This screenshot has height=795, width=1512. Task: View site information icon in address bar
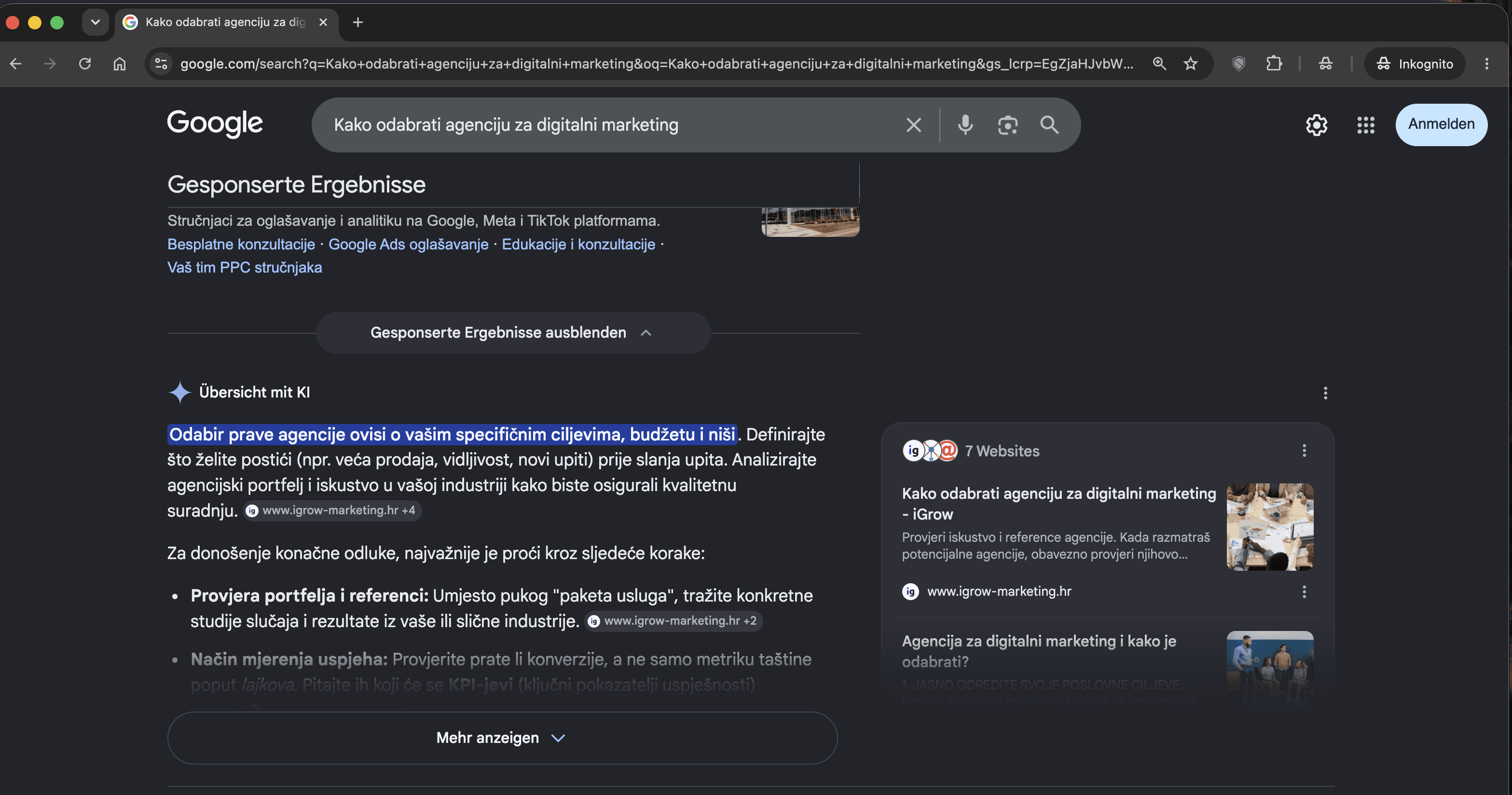pos(161,63)
